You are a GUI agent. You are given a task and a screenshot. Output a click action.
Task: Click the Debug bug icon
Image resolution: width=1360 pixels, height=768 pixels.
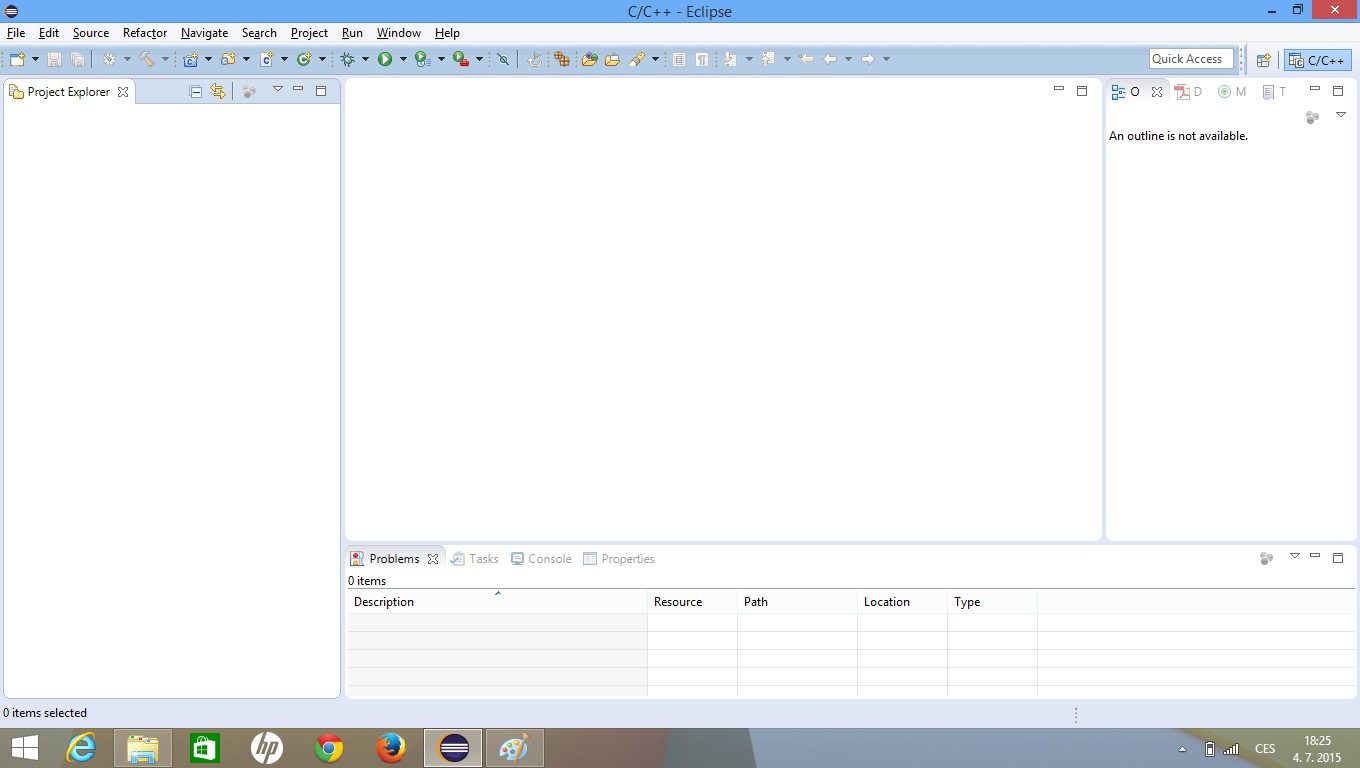point(348,60)
